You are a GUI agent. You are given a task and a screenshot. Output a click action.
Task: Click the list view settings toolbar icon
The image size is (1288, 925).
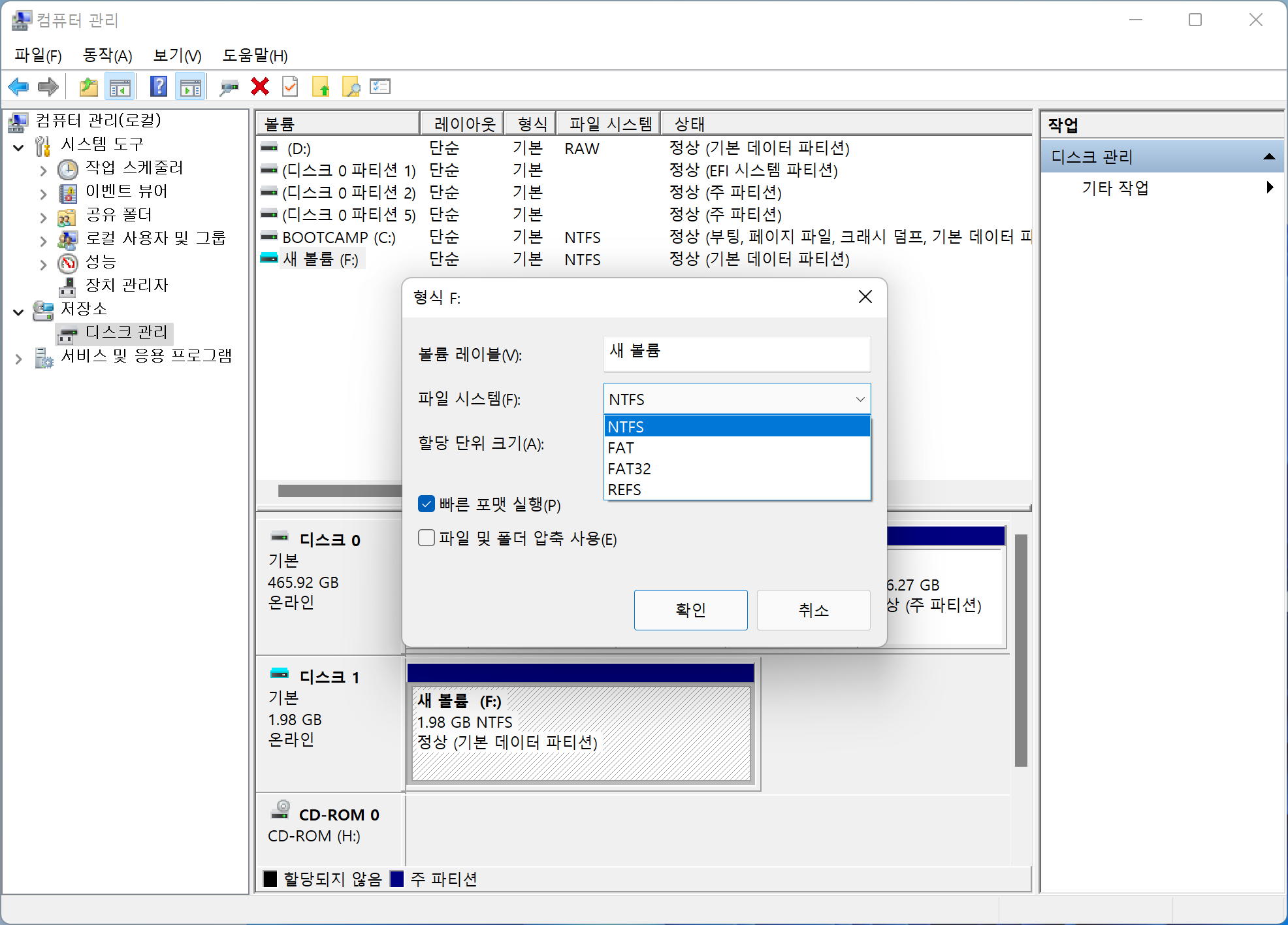pos(380,86)
